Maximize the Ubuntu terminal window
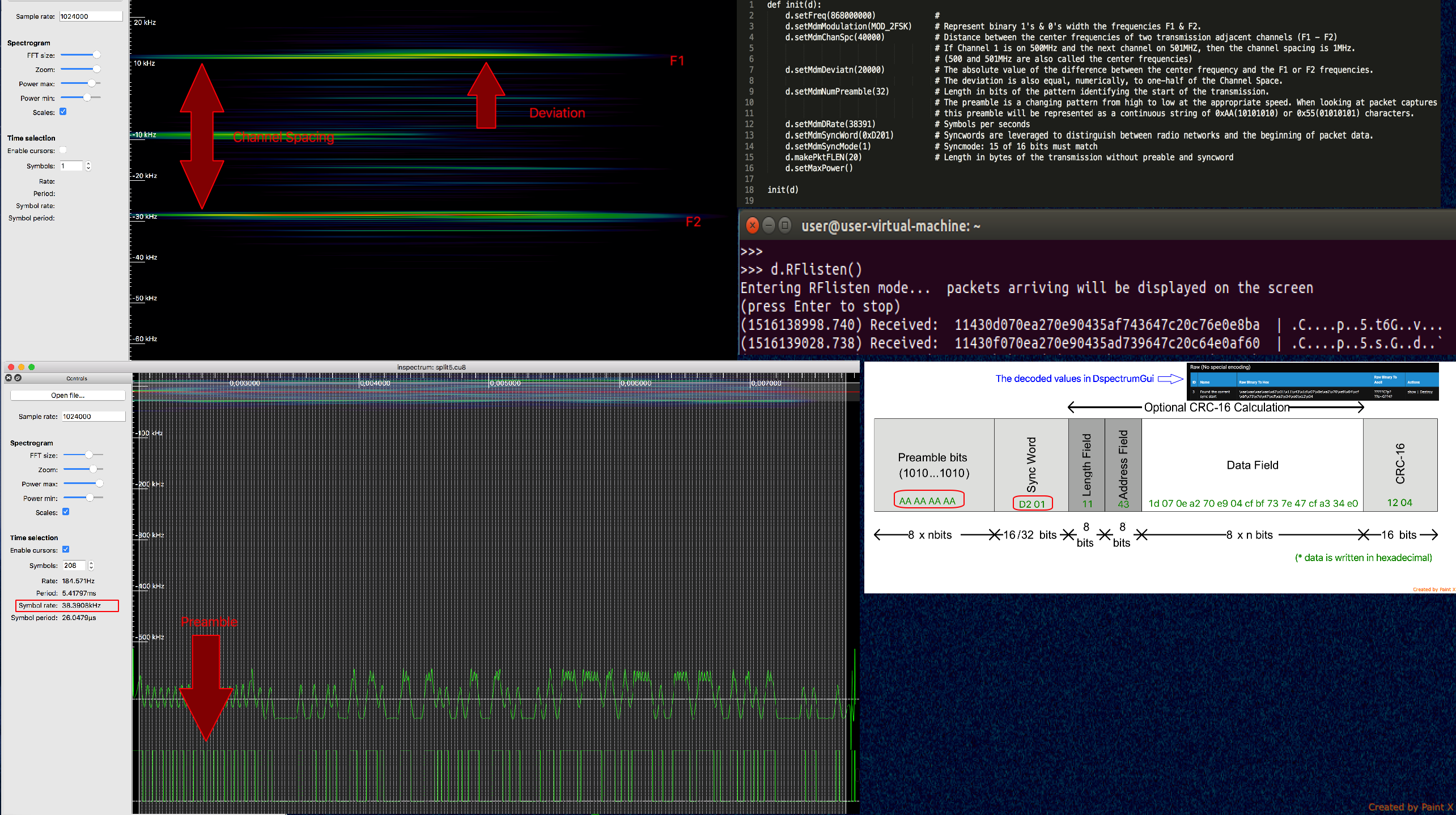 click(785, 226)
